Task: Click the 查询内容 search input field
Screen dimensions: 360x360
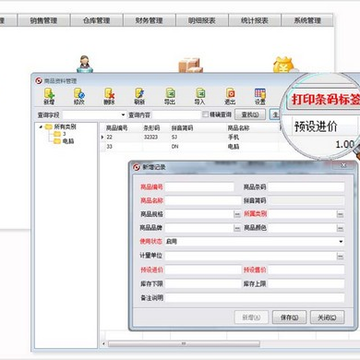Action: 177,115
